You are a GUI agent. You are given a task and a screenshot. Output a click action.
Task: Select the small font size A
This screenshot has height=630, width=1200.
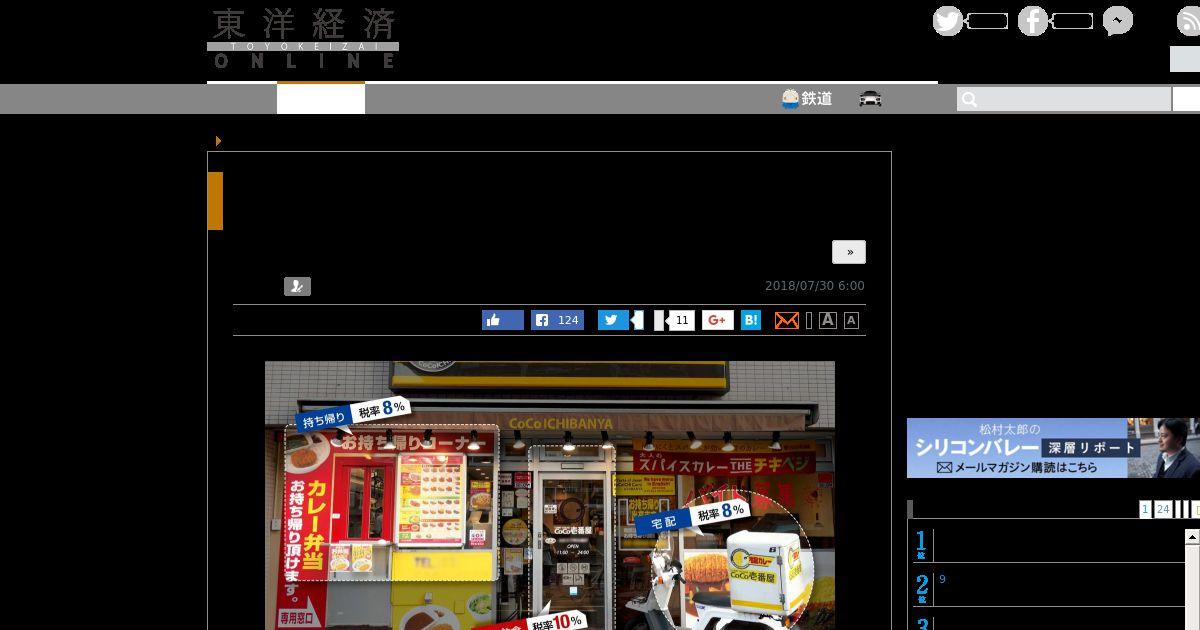click(x=851, y=320)
